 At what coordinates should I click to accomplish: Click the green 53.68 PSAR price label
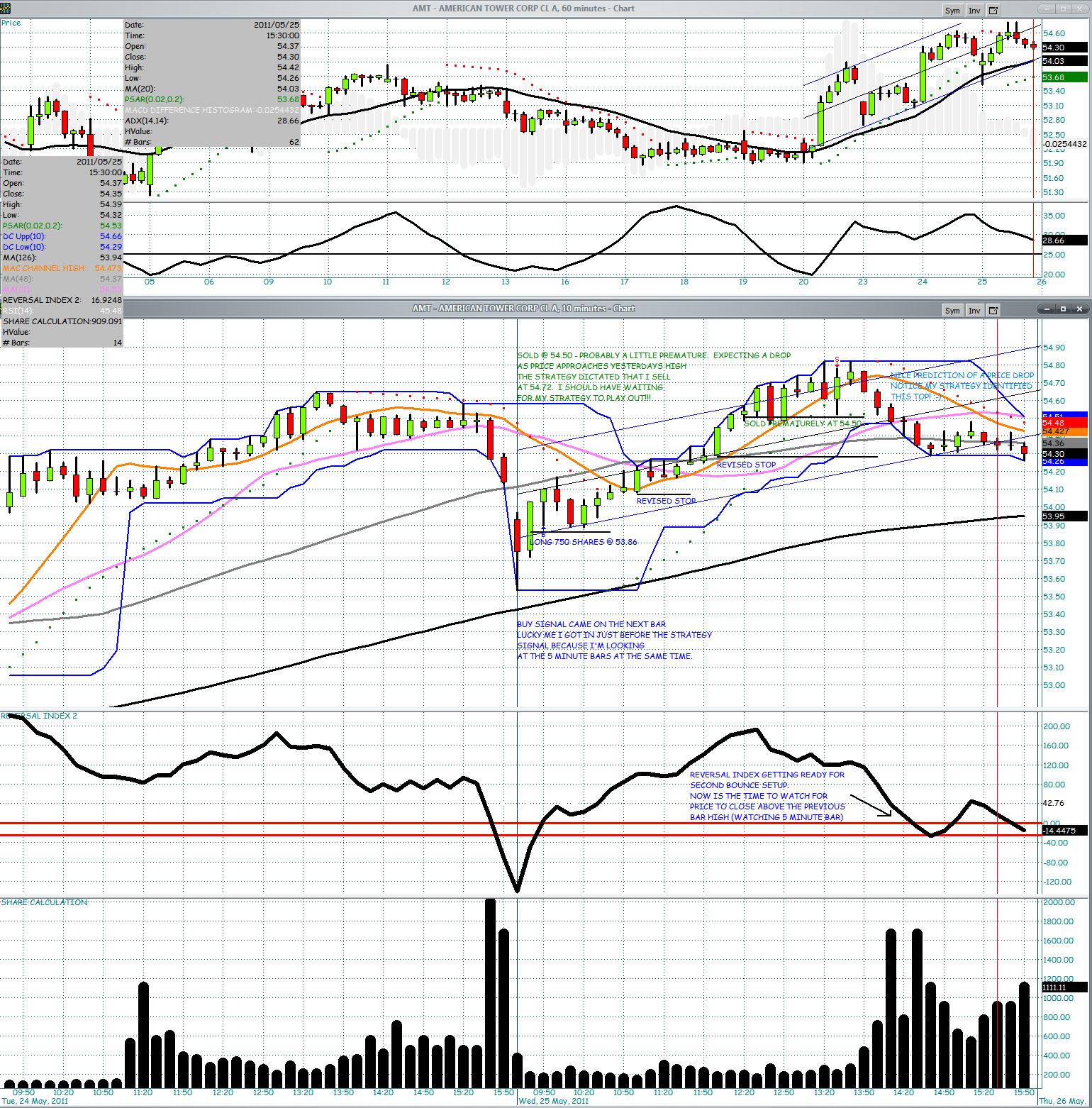(x=1064, y=77)
